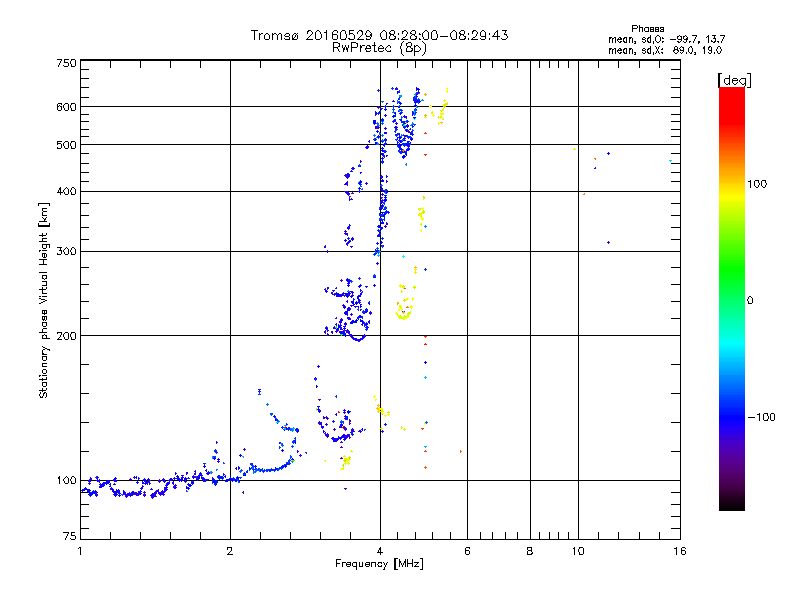Click the '[deg]' colorbar unit label

point(734,80)
